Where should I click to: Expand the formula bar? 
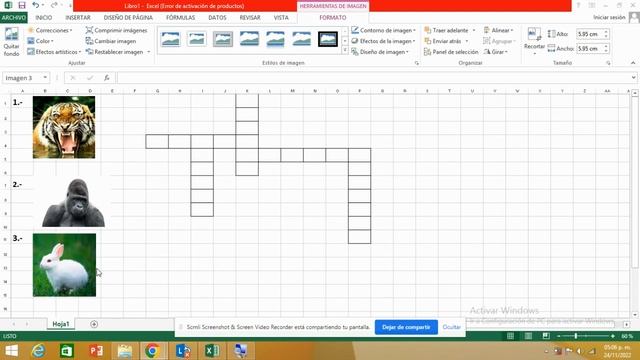pos(633,78)
